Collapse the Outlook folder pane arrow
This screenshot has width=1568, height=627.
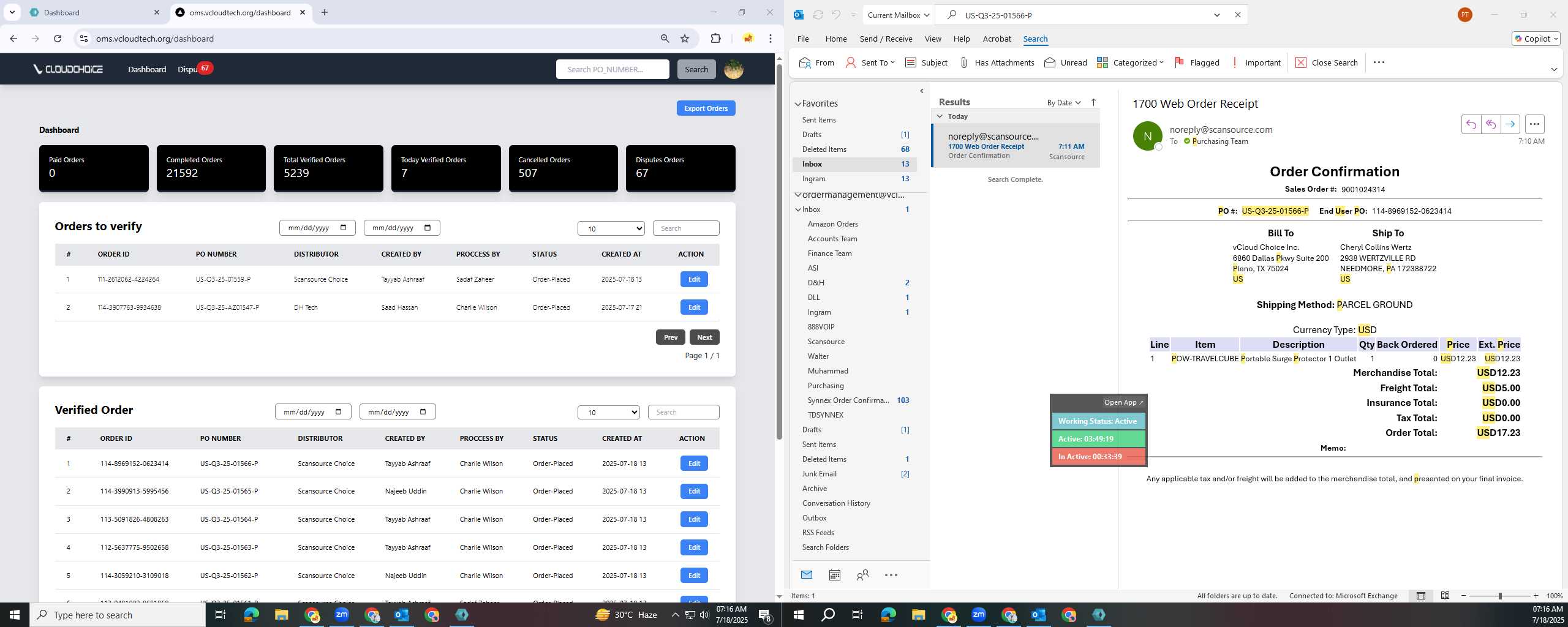922,91
